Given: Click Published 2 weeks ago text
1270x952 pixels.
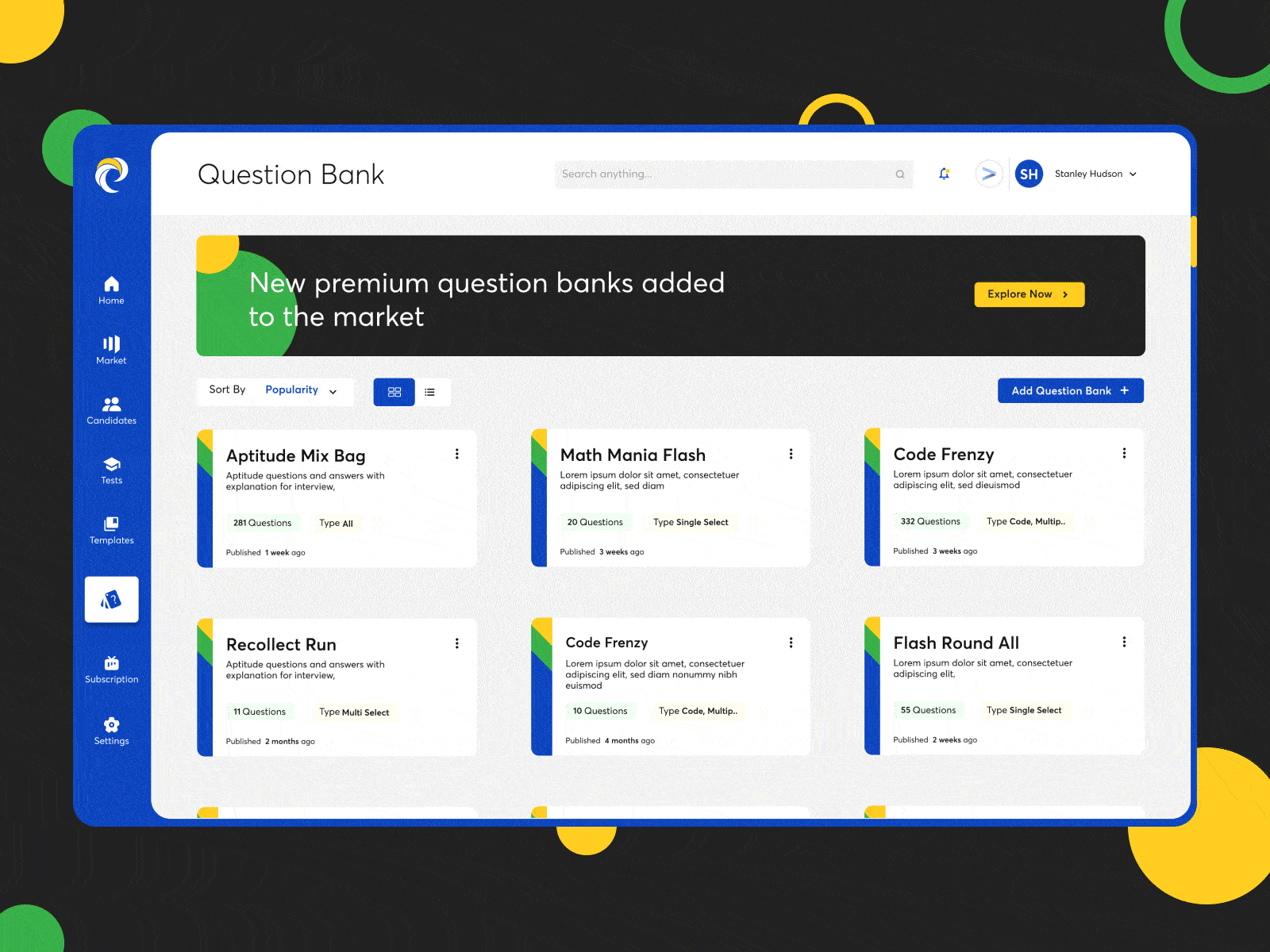Looking at the screenshot, I should (x=935, y=740).
